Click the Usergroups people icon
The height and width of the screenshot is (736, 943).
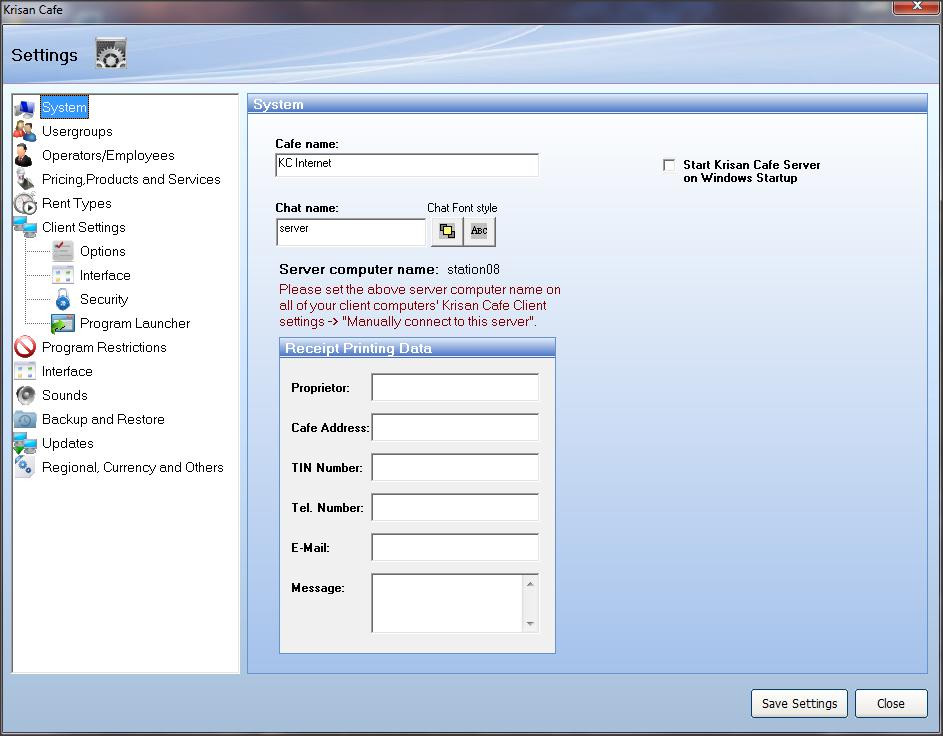[25, 132]
